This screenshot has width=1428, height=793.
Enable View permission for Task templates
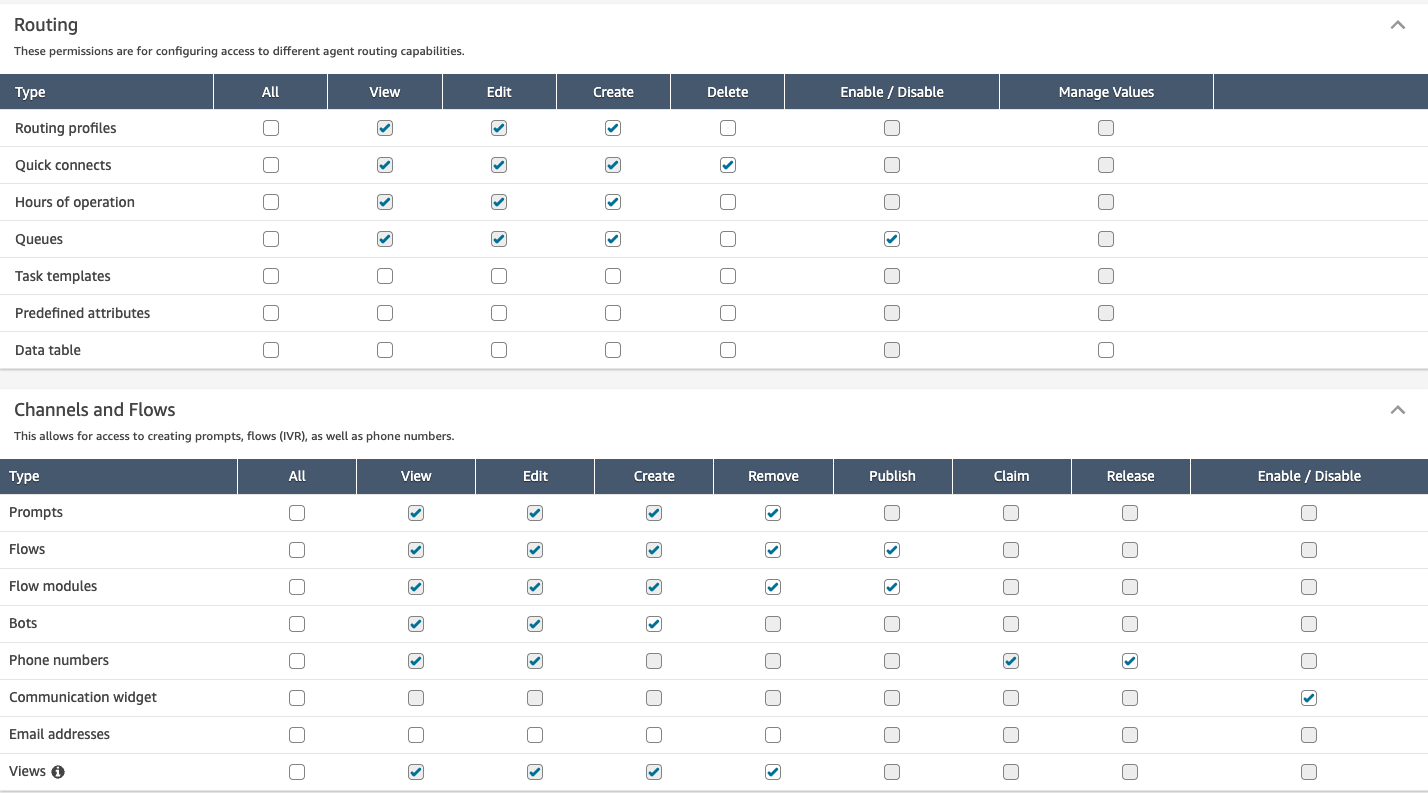click(x=385, y=276)
